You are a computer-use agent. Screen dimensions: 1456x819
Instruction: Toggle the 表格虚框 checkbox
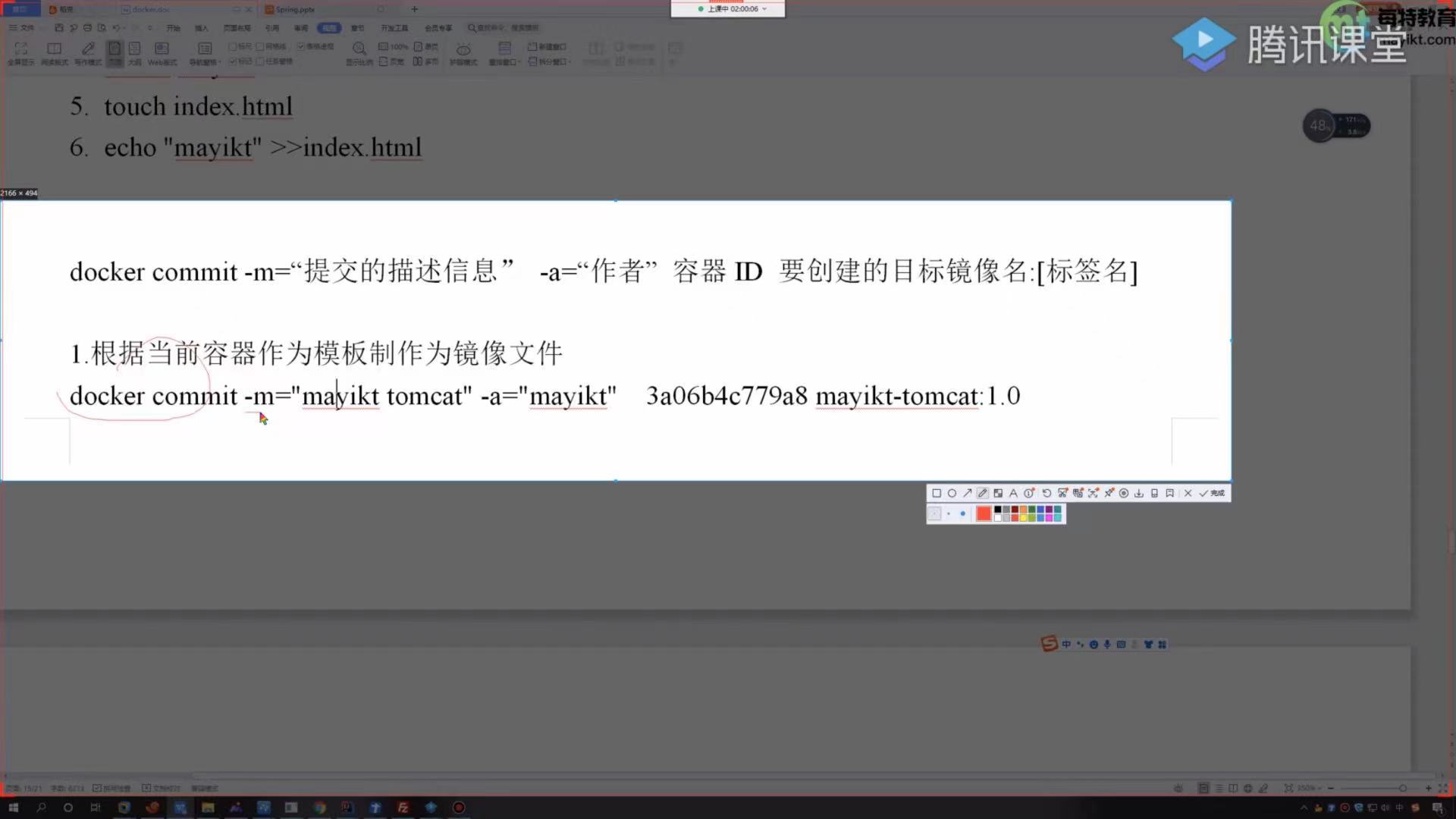[x=301, y=47]
